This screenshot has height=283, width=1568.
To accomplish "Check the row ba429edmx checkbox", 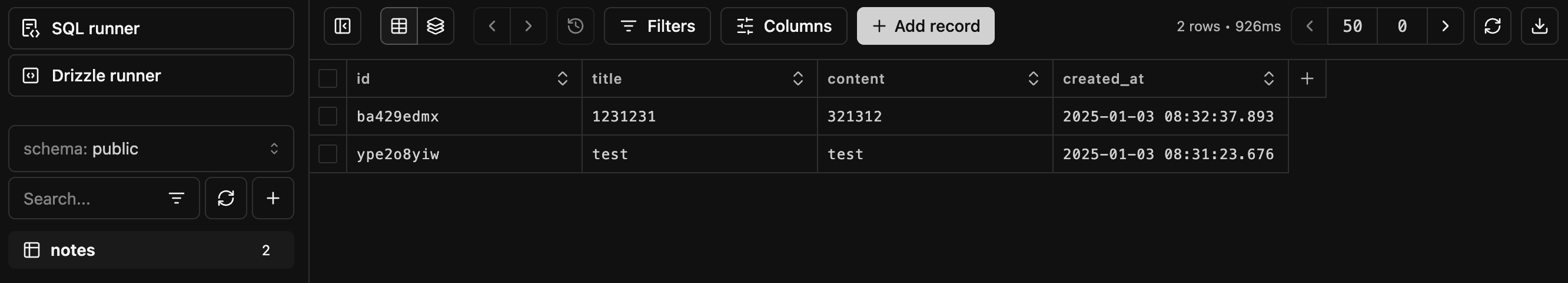I will coord(327,117).
